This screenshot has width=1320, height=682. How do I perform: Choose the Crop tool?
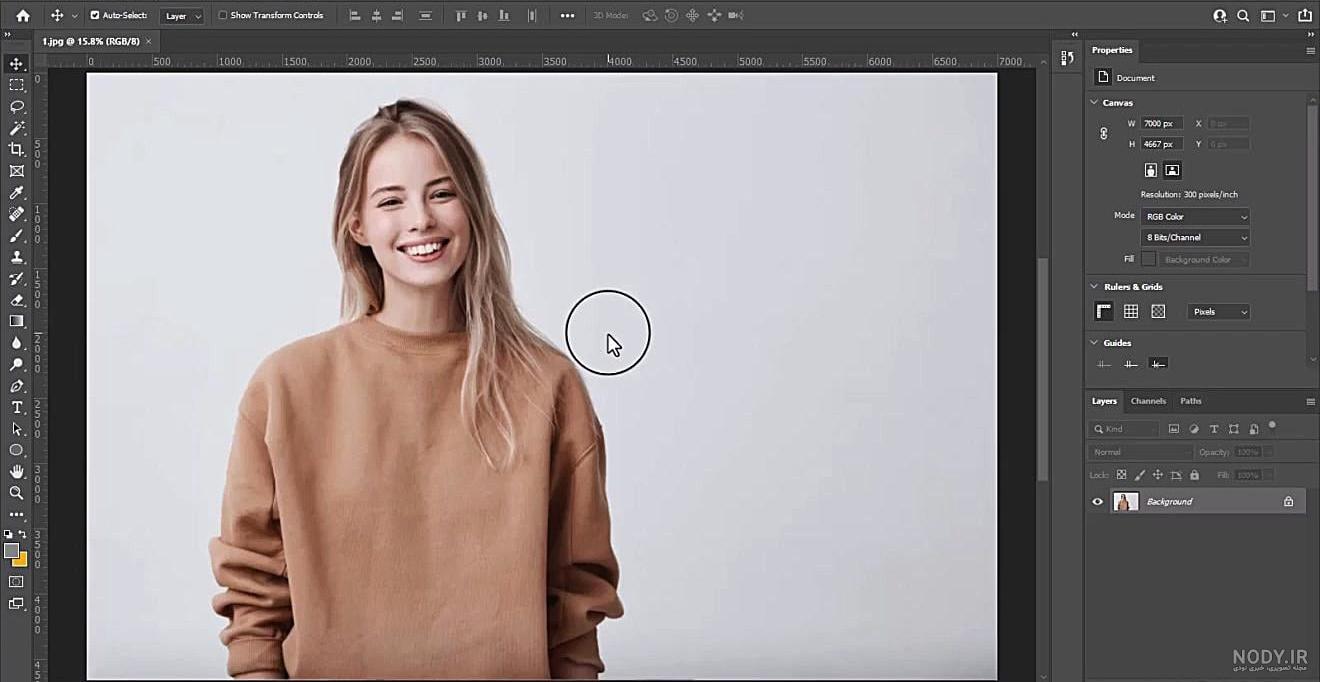[x=17, y=149]
